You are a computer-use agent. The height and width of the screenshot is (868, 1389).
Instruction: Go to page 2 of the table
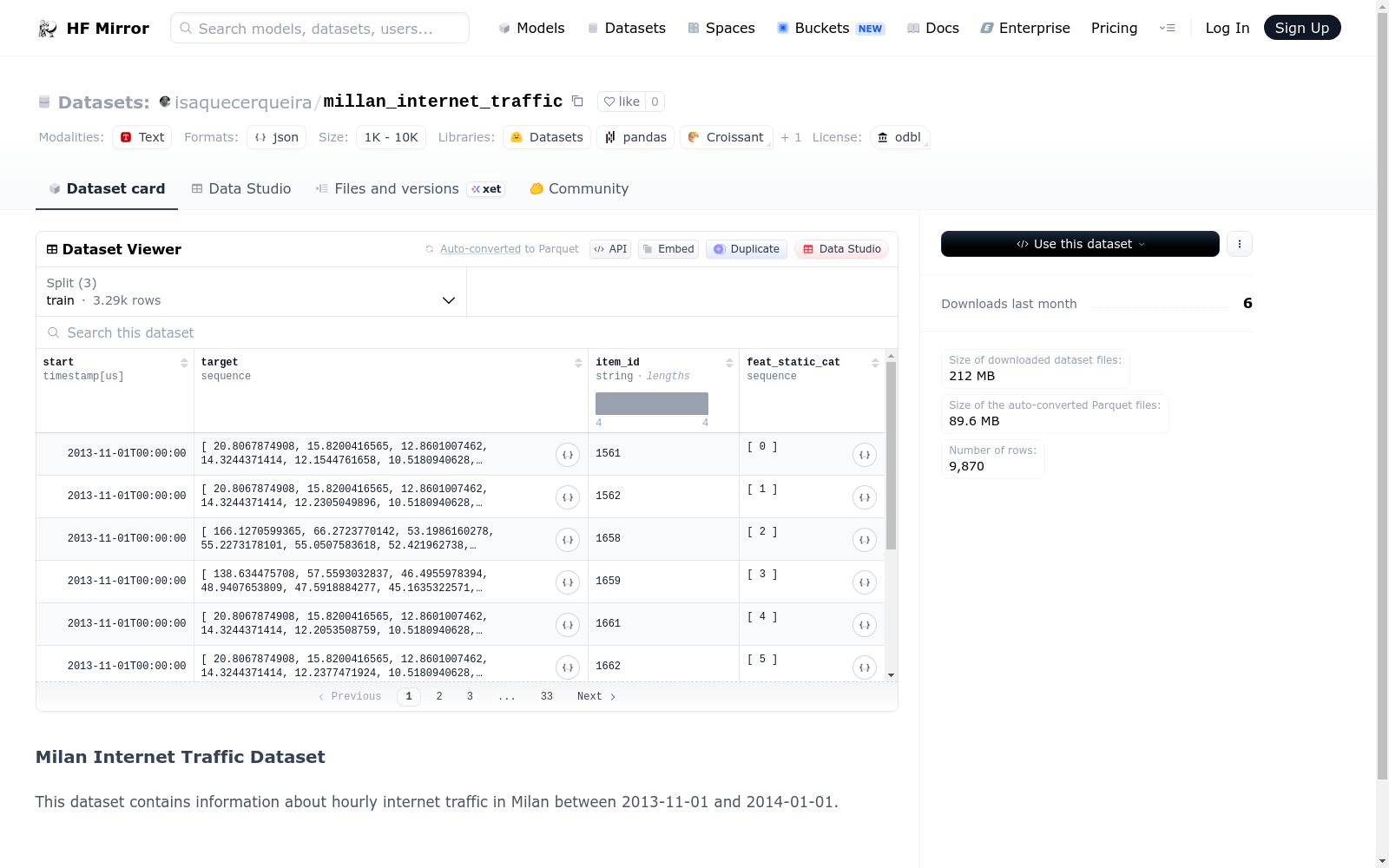(439, 696)
